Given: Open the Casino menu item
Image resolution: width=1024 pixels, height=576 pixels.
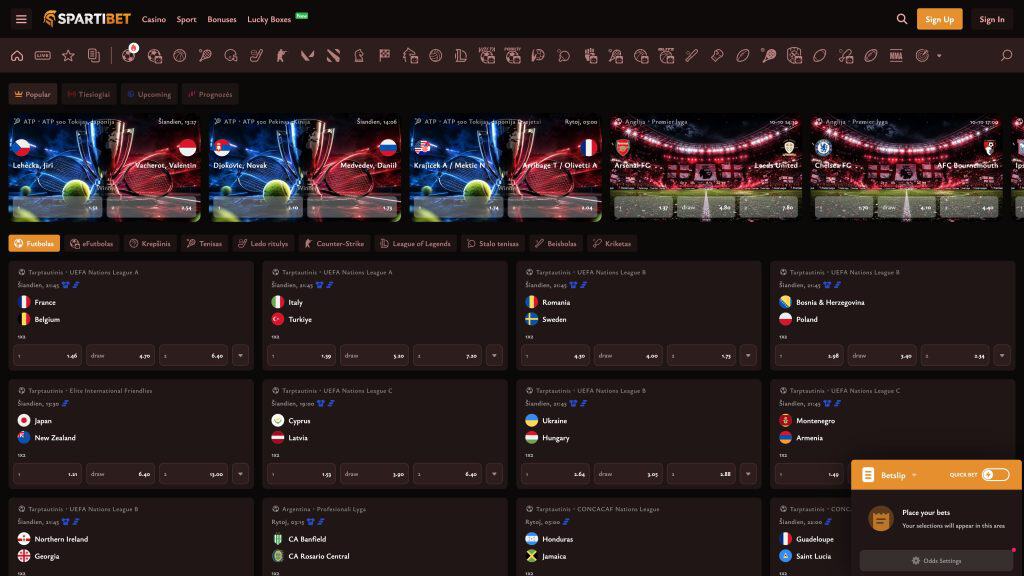Looking at the screenshot, I should pos(153,20).
